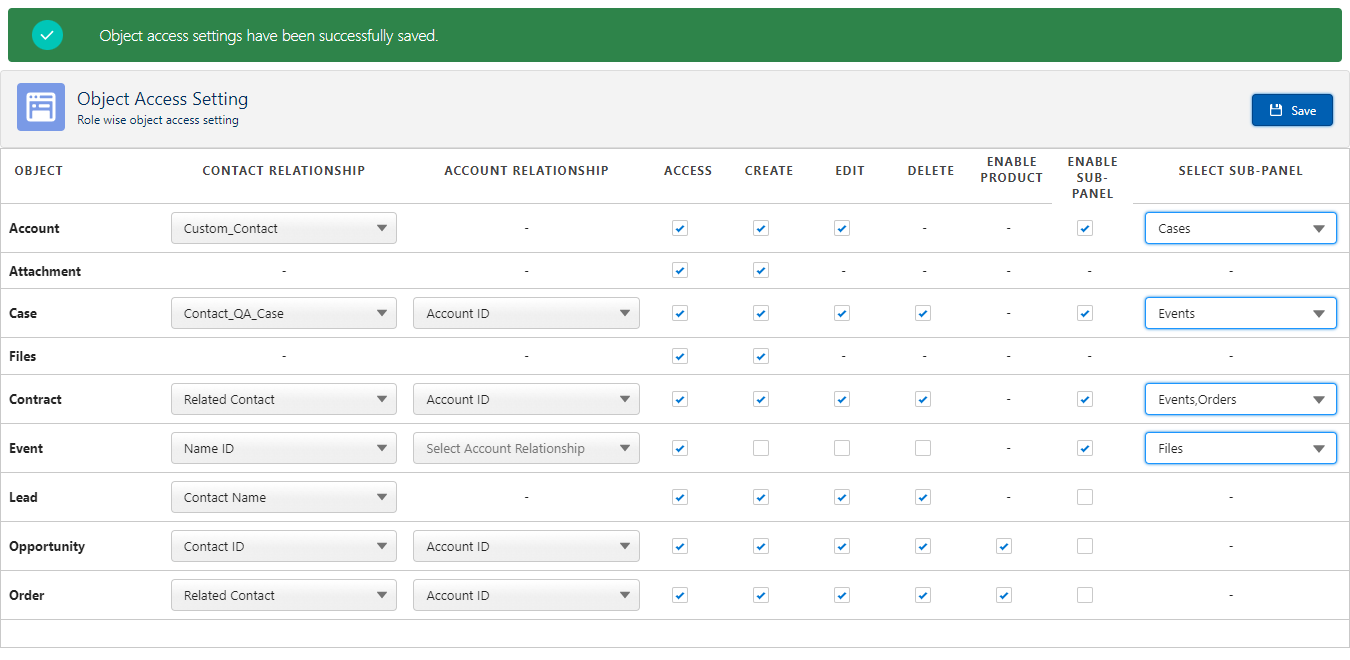This screenshot has height=660, width=1350.
Task: Enable sub-panel checkbox for Lead row
Action: (x=1085, y=497)
